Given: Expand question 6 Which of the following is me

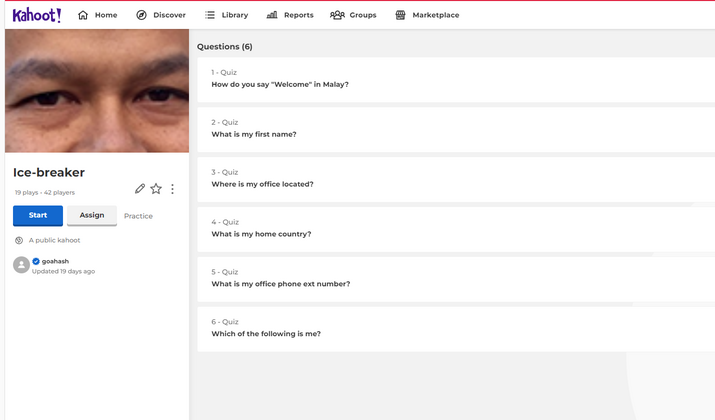Looking at the screenshot, I should pos(456,329).
